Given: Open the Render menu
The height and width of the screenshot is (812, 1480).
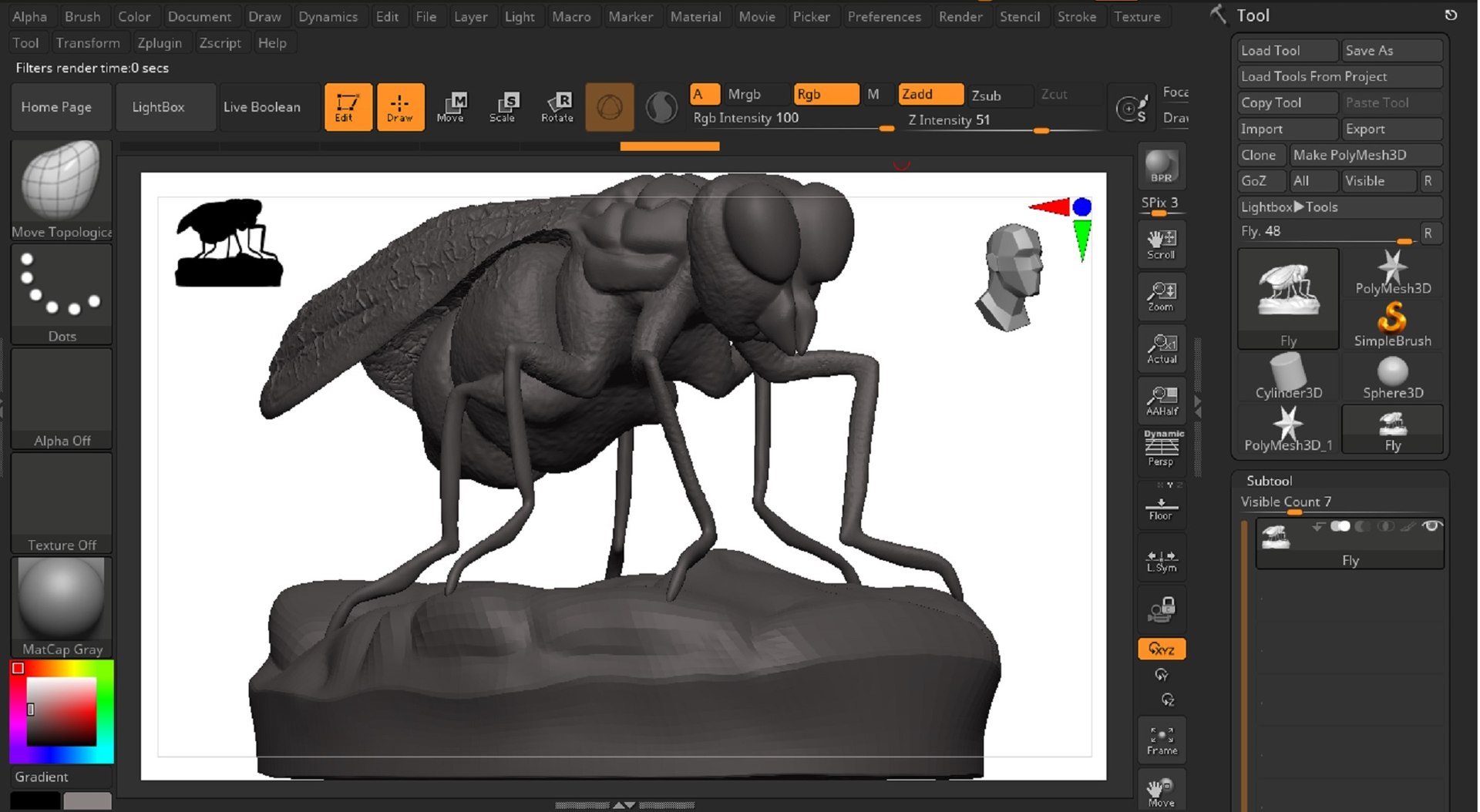Looking at the screenshot, I should click(x=960, y=16).
